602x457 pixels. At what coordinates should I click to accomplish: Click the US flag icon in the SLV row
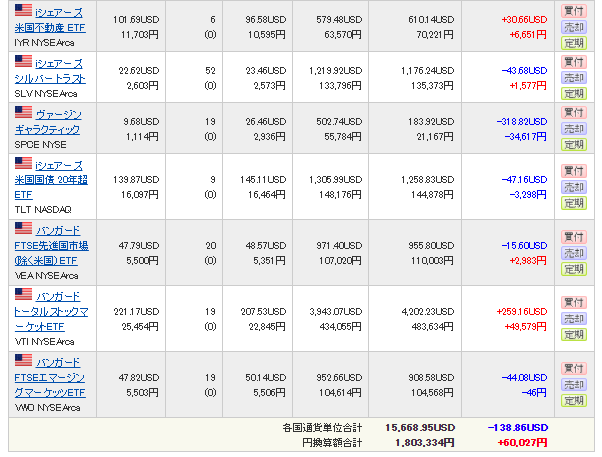coord(23,61)
